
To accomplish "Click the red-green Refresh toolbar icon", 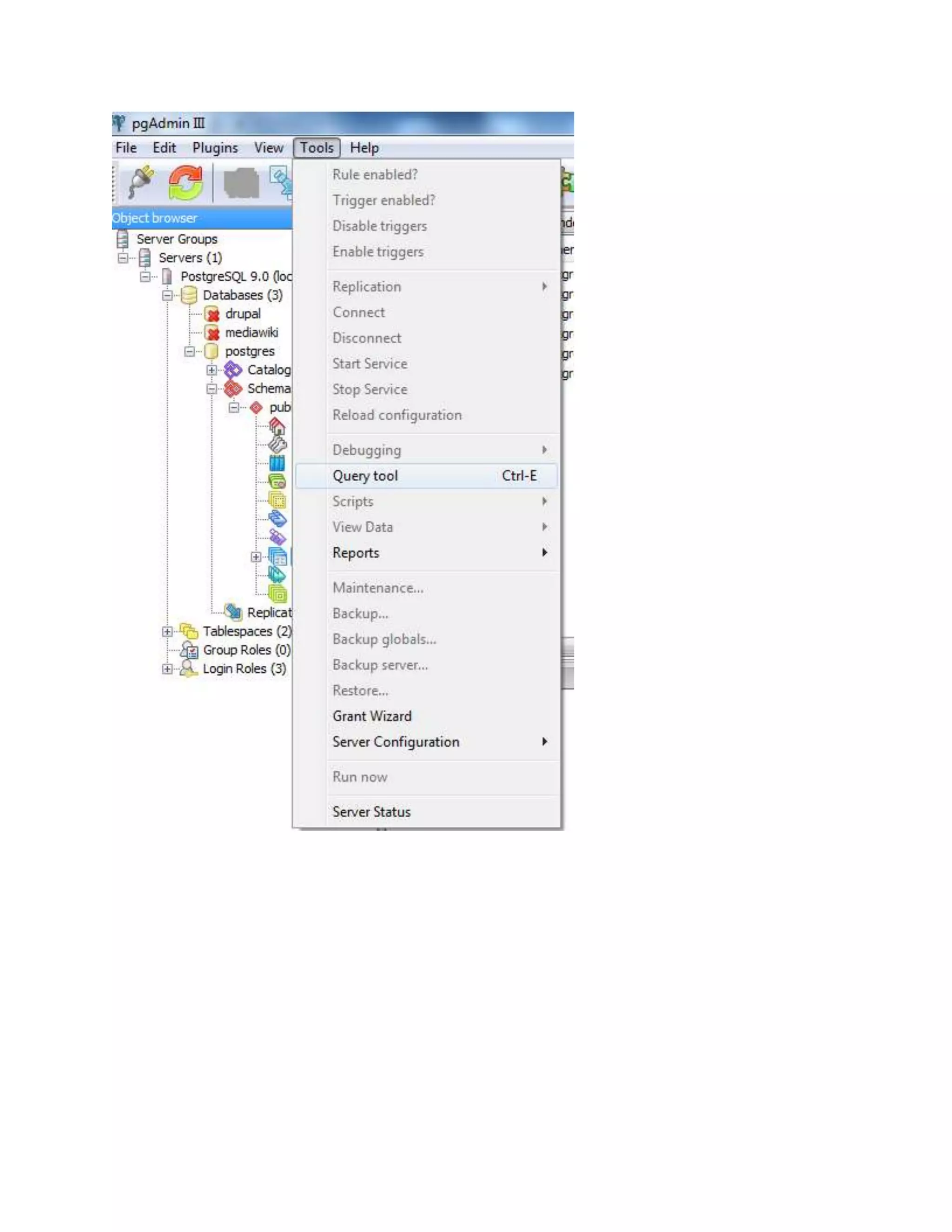I will coord(185,182).
